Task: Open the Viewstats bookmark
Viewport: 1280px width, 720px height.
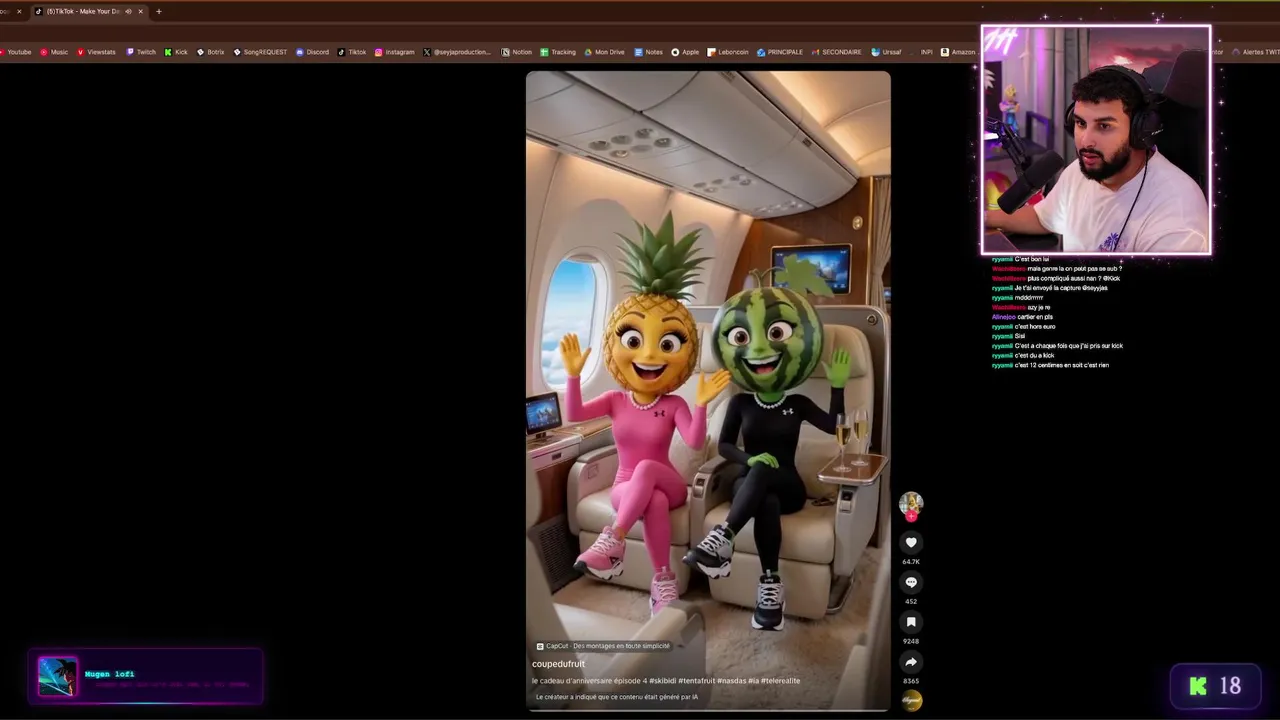Action: 96,52
